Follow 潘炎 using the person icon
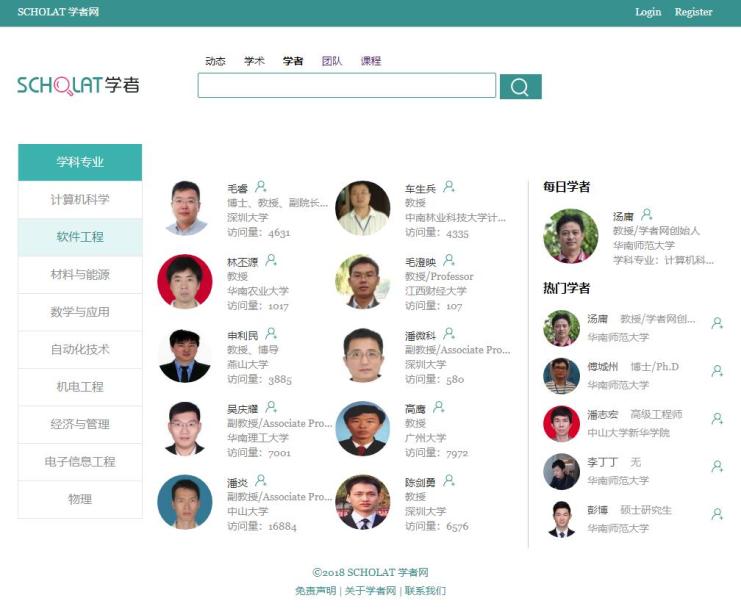Viewport: 741px width, 612px height. pyautogui.click(x=260, y=481)
